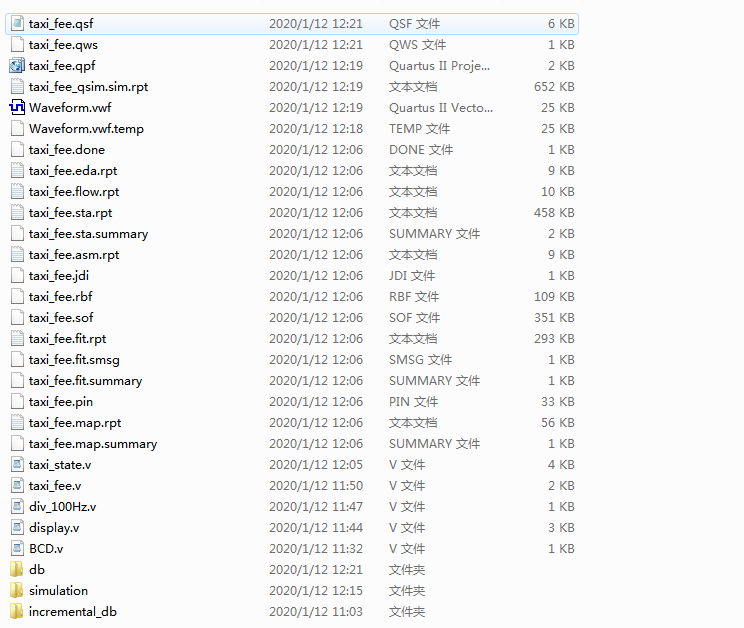Click the taxi_fee.rbf file icon
The height and width of the screenshot is (628, 744).
coord(17,296)
